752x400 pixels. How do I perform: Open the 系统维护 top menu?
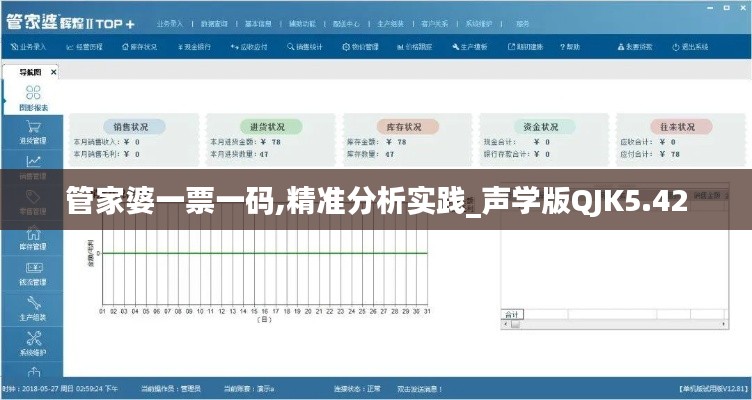click(x=479, y=24)
